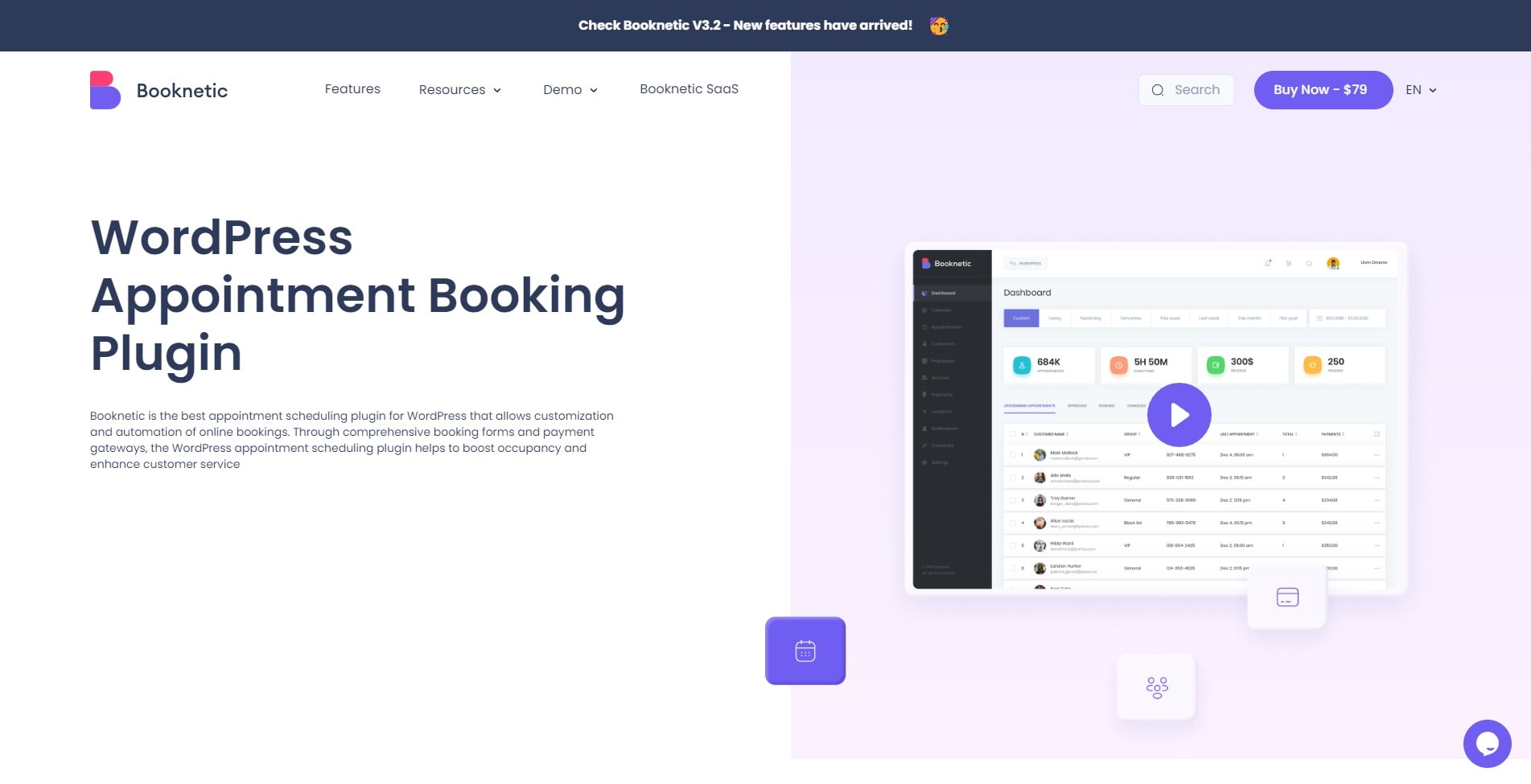Click the magnifier icon in the dashboard preview topbar
Viewport: 1531px width, 784px height.
coord(1309,263)
